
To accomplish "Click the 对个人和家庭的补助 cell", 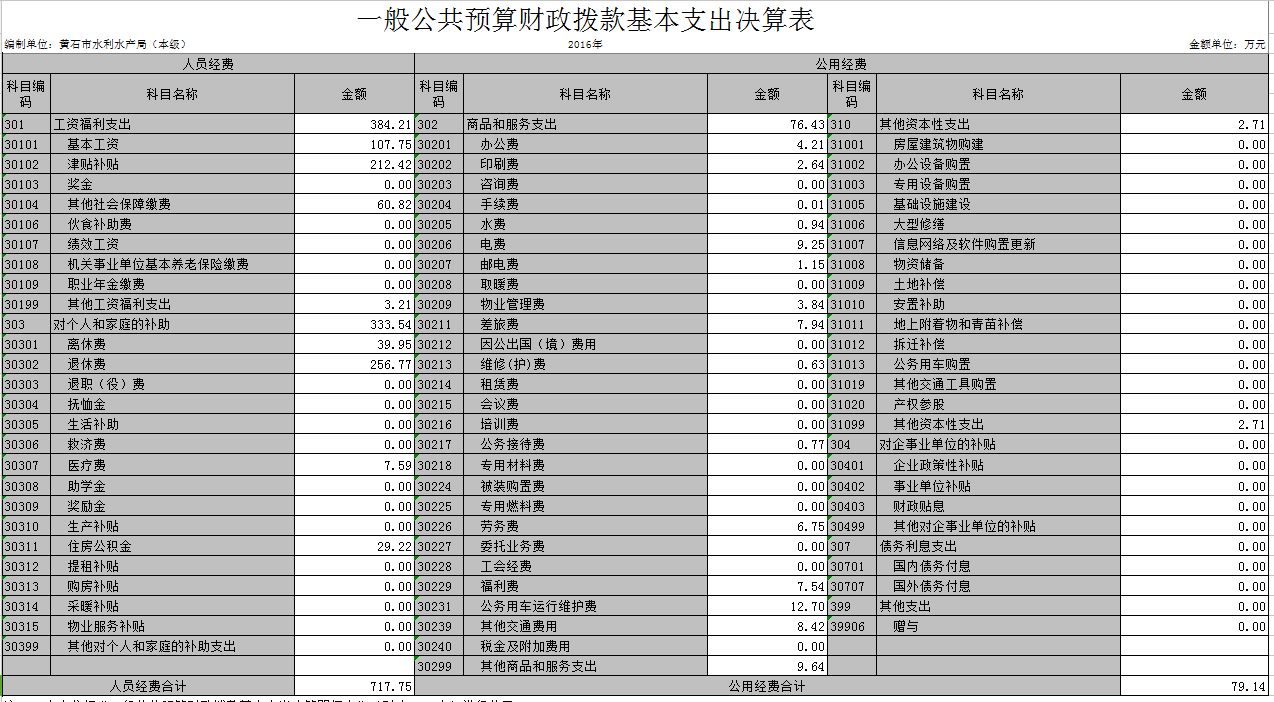I will [173, 325].
